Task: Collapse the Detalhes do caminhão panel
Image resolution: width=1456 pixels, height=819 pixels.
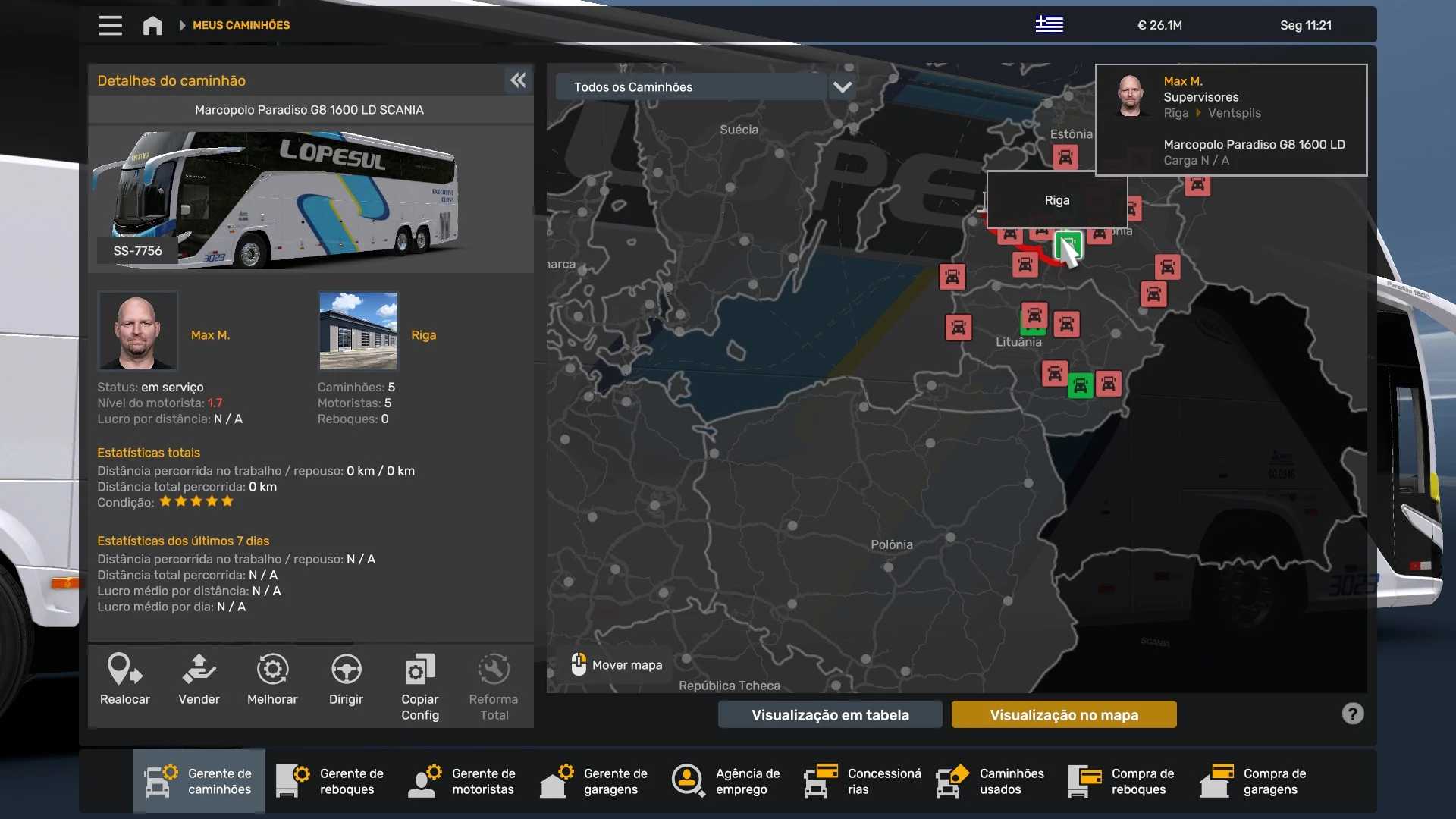Action: click(x=518, y=80)
